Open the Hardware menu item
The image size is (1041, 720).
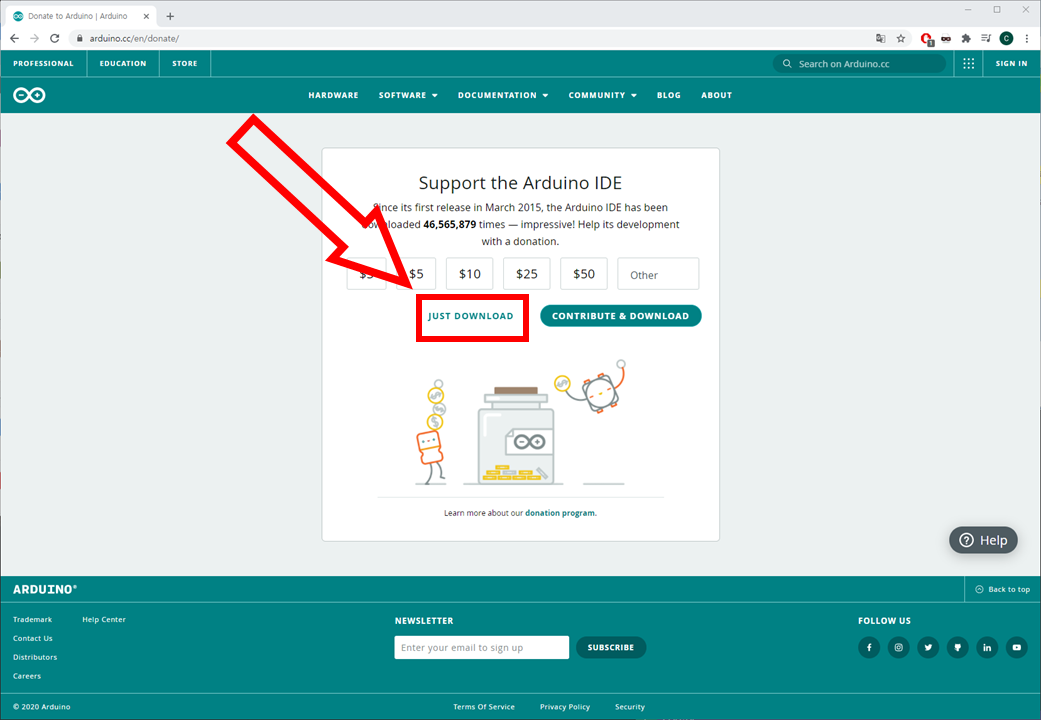333,95
